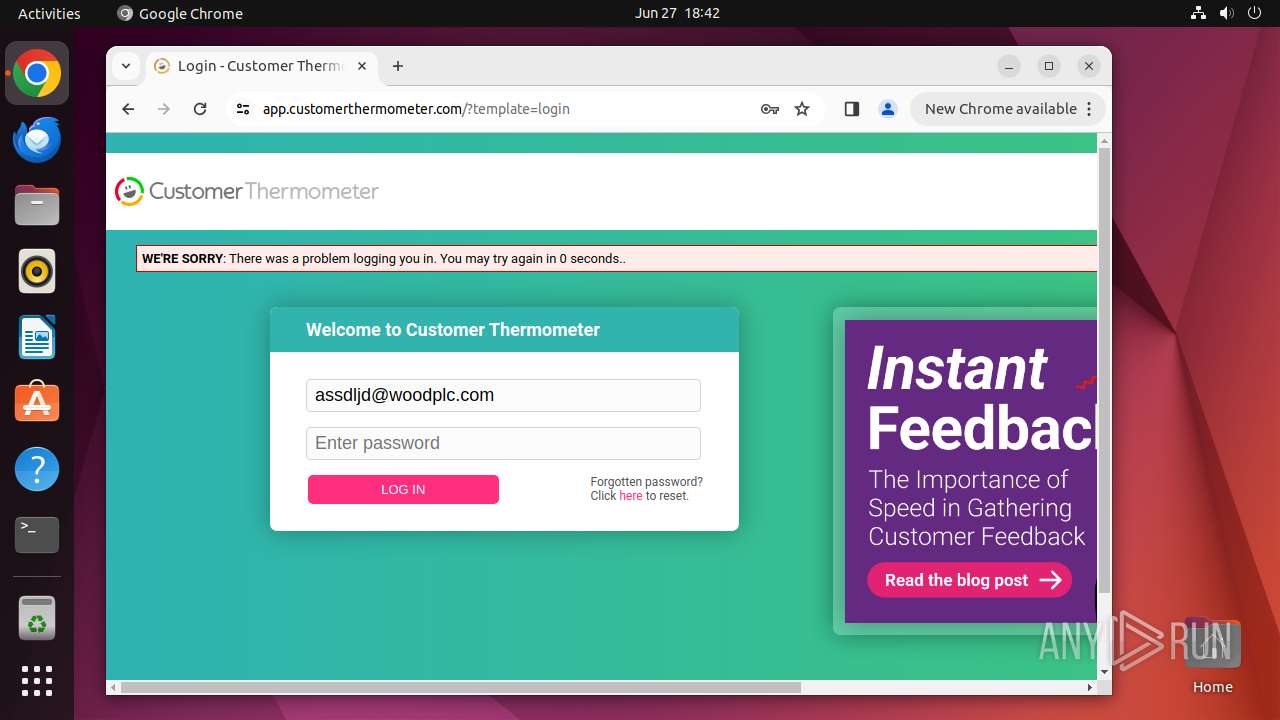
Task: Go forward with the browser forward arrow
Action: (164, 109)
